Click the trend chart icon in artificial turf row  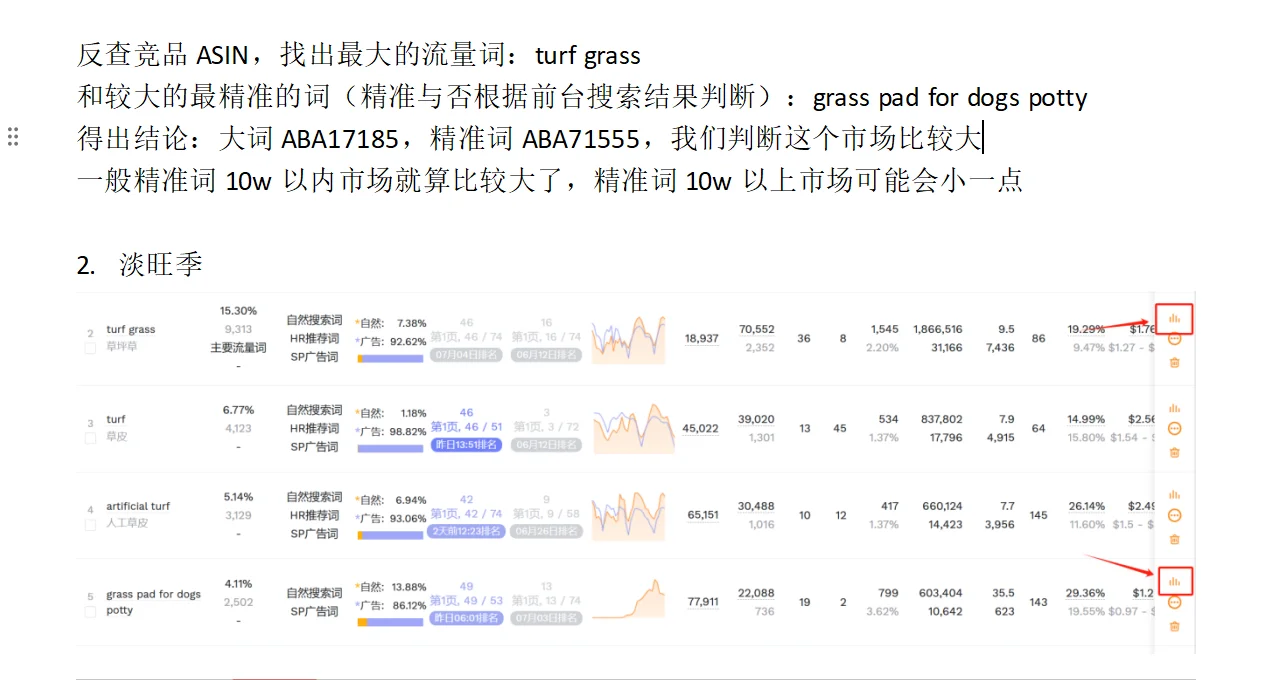coord(1175,494)
